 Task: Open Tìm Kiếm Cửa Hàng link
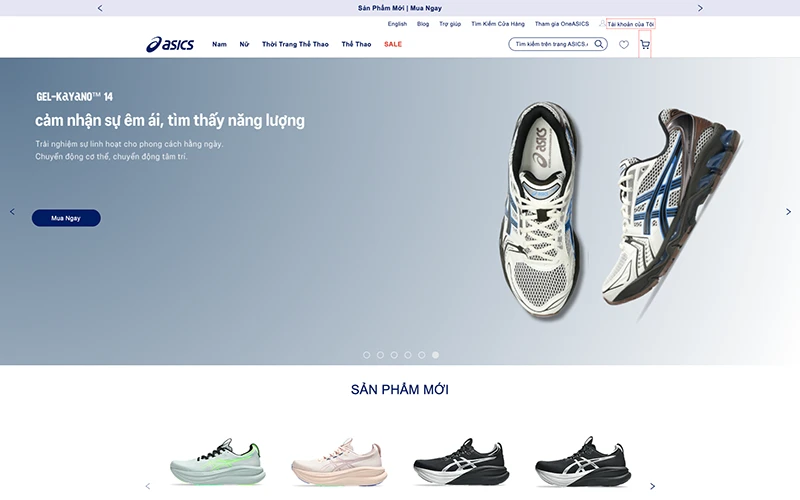click(x=497, y=24)
